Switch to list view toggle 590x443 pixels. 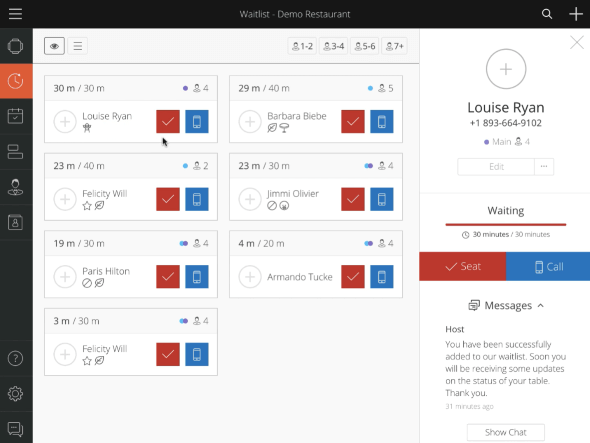coord(78,46)
